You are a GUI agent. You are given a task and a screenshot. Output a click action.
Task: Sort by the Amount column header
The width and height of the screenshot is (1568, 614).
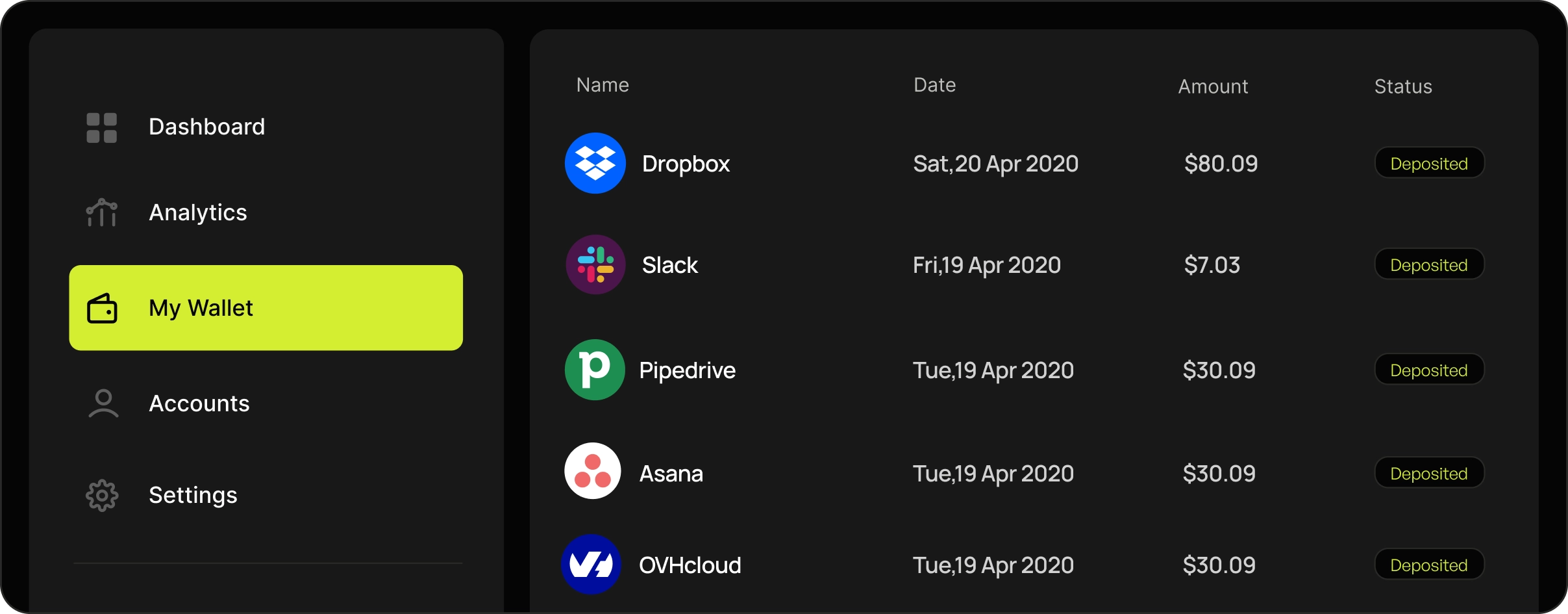coord(1212,86)
